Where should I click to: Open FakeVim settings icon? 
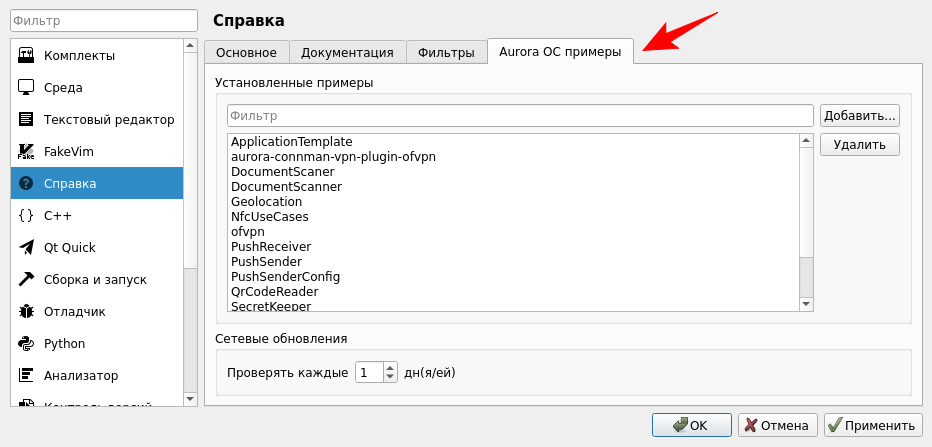click(26, 151)
